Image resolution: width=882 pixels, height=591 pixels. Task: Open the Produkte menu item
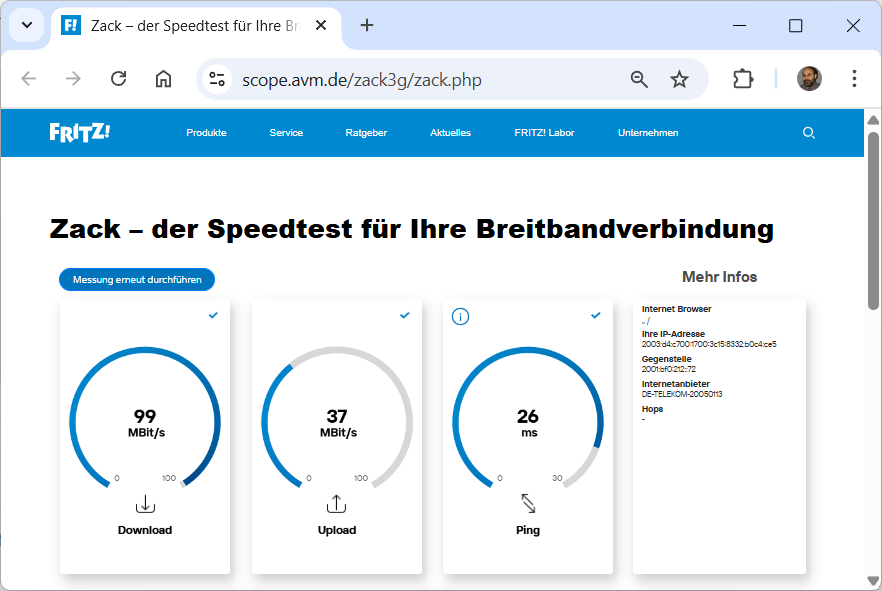206,133
